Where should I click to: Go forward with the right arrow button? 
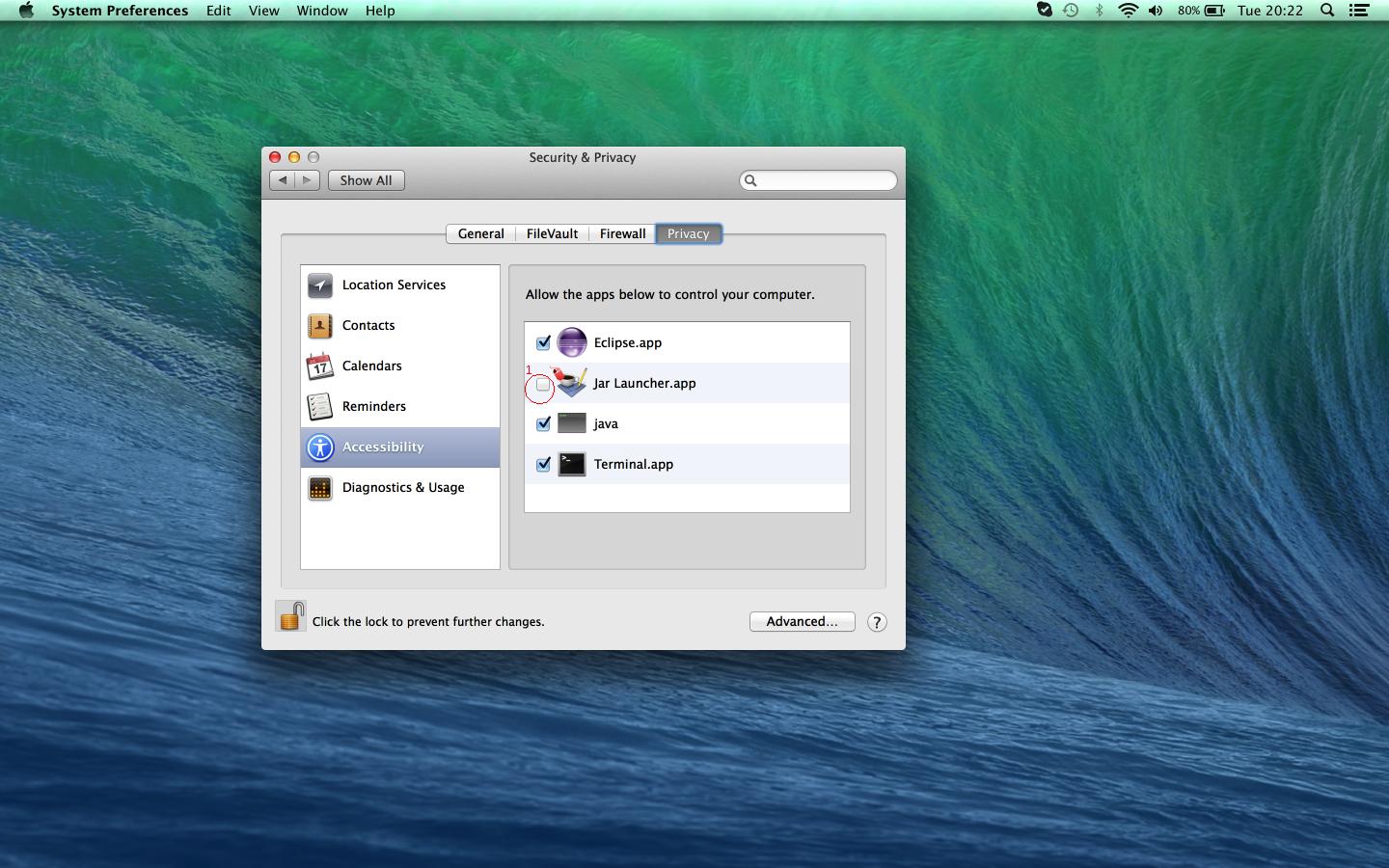point(307,180)
